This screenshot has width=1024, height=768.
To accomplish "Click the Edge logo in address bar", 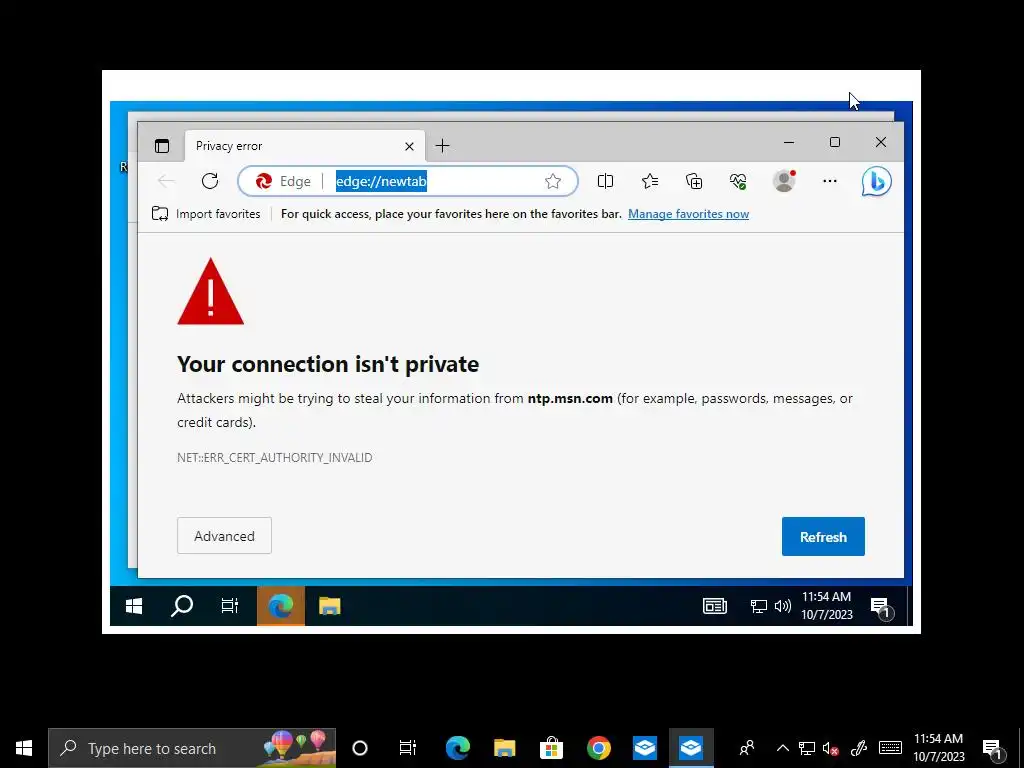I will pos(264,181).
